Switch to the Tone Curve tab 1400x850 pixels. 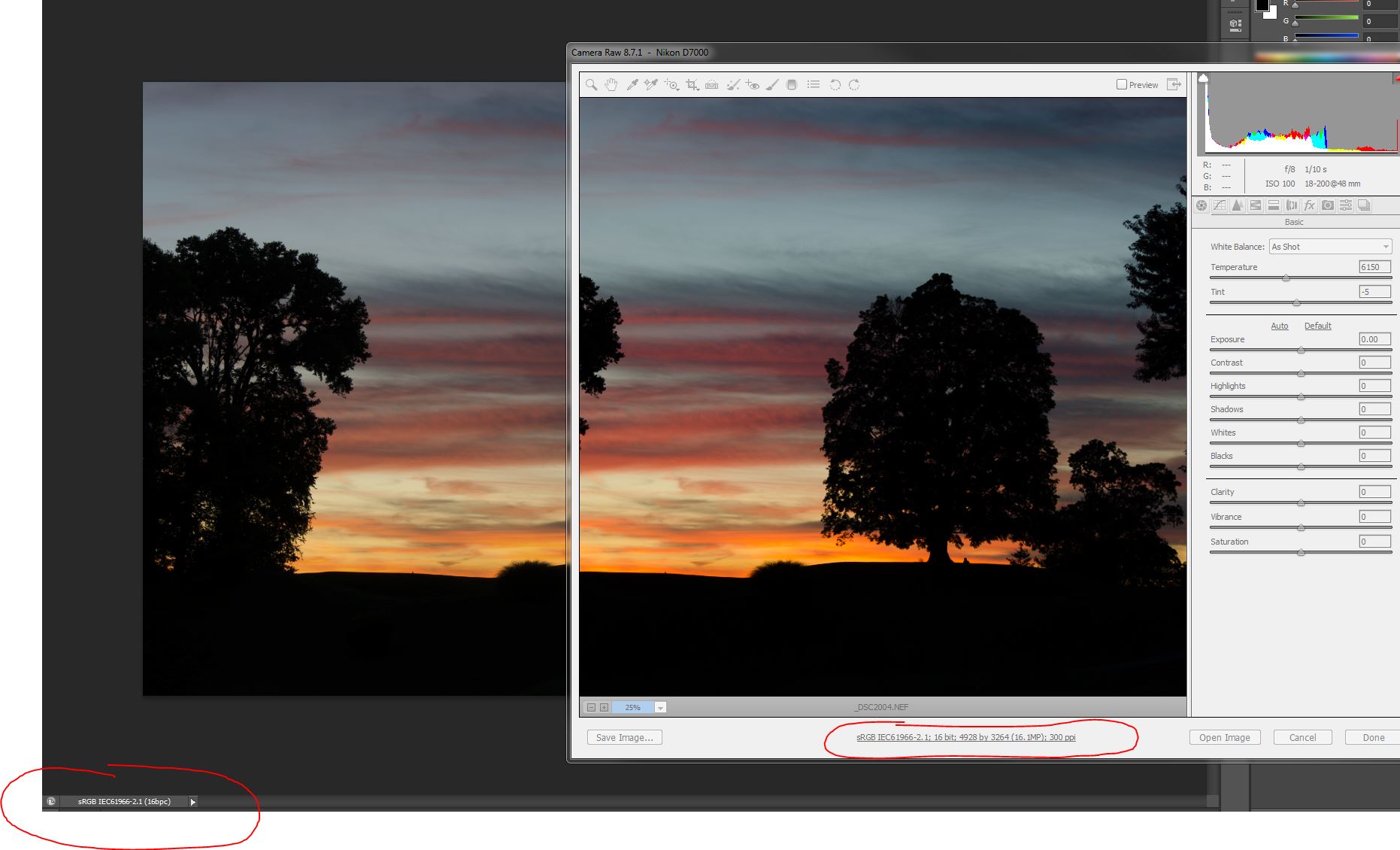[x=1219, y=205]
